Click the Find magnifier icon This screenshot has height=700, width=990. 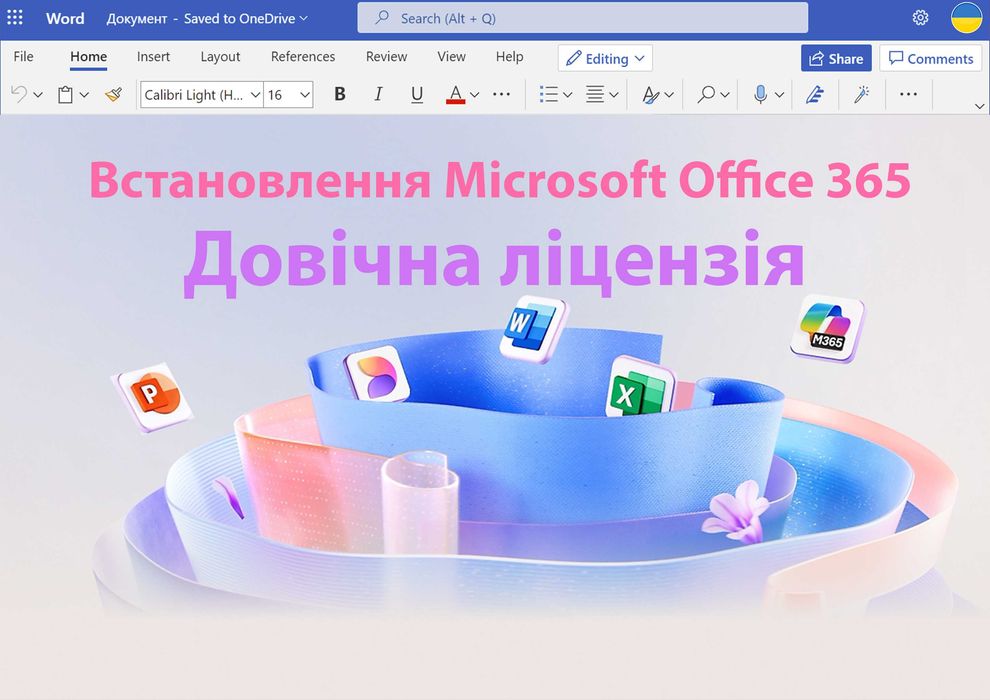coord(706,95)
